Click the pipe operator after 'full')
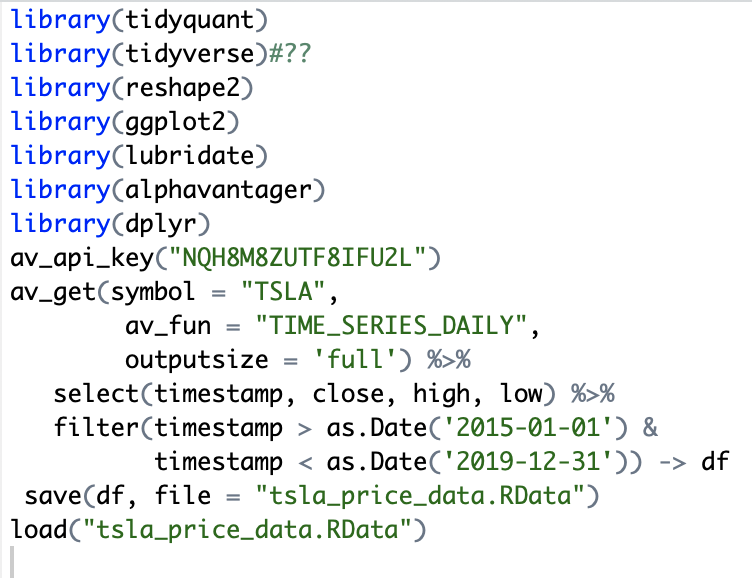The image size is (752, 578). (x=449, y=359)
